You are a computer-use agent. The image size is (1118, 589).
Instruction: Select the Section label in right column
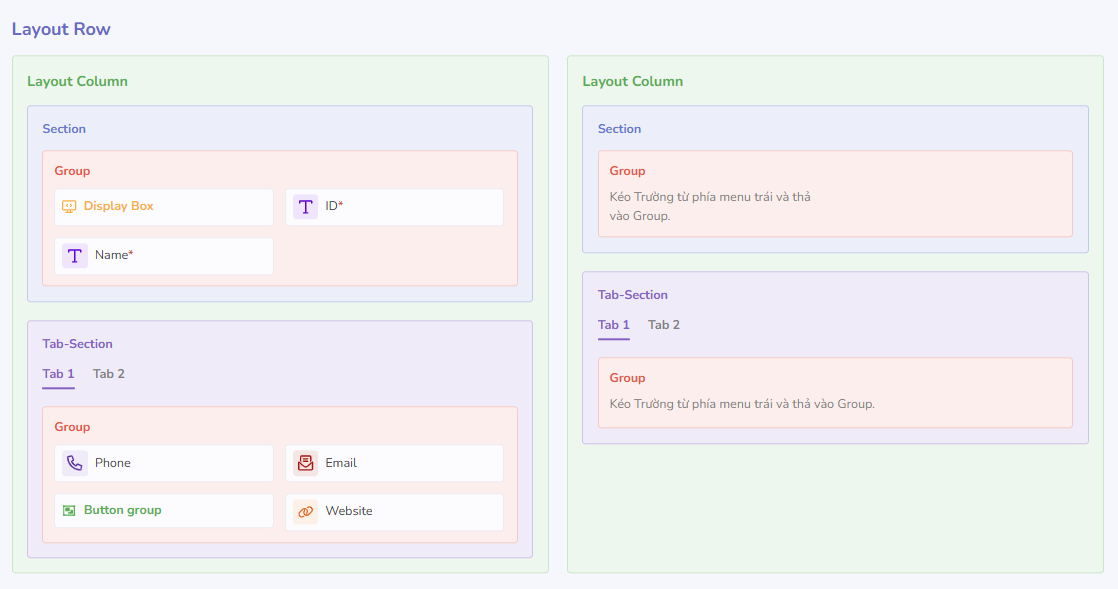pyautogui.click(x=620, y=129)
